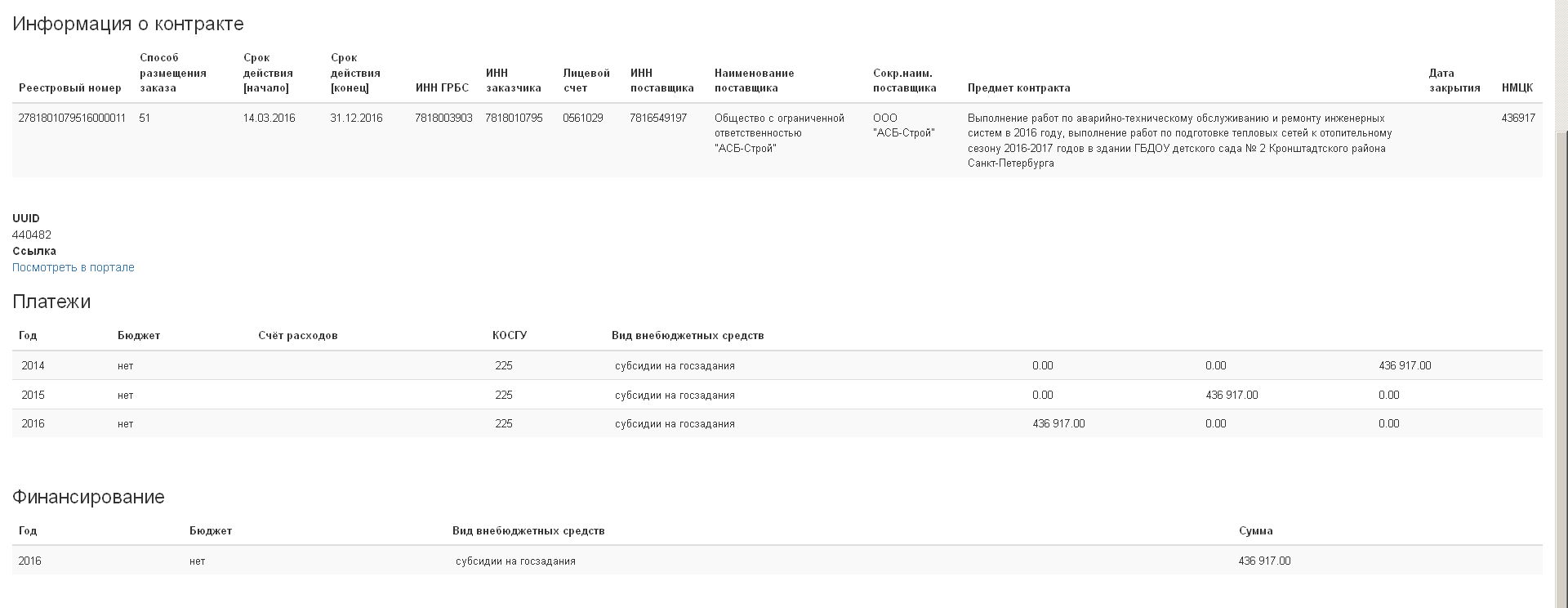Select the "НМЦК" column header

[1517, 88]
